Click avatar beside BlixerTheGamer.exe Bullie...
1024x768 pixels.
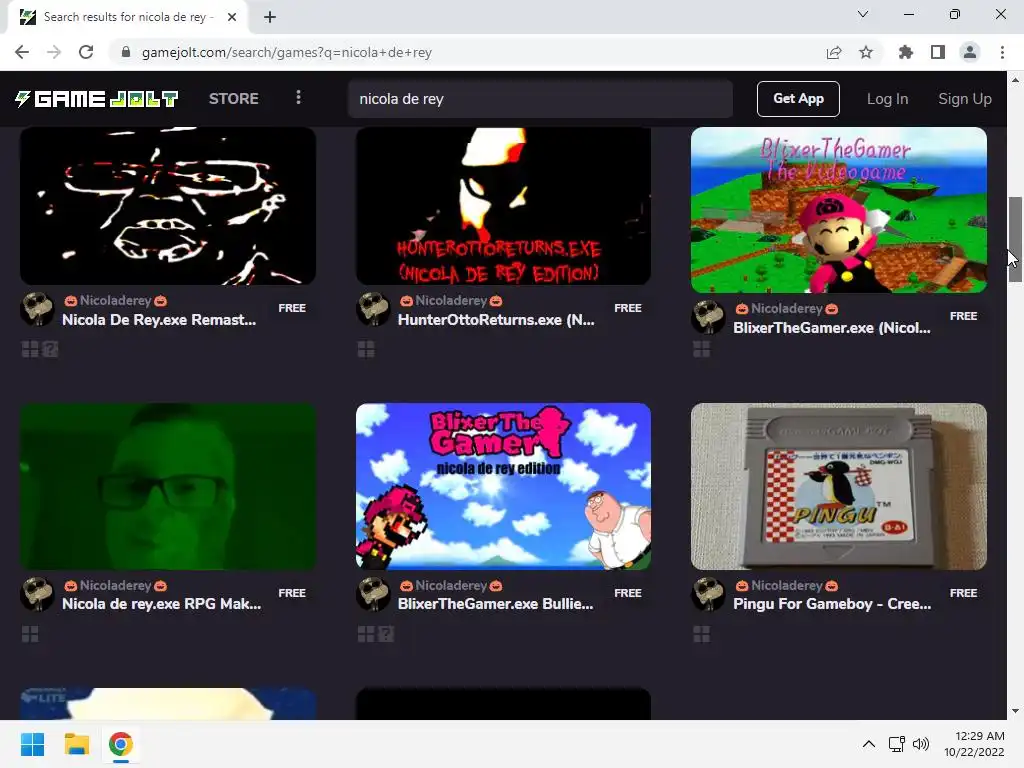373,594
